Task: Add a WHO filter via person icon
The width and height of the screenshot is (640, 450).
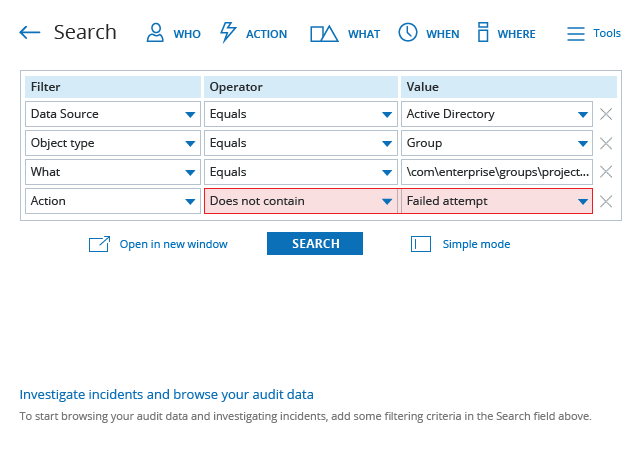Action: coord(155,33)
